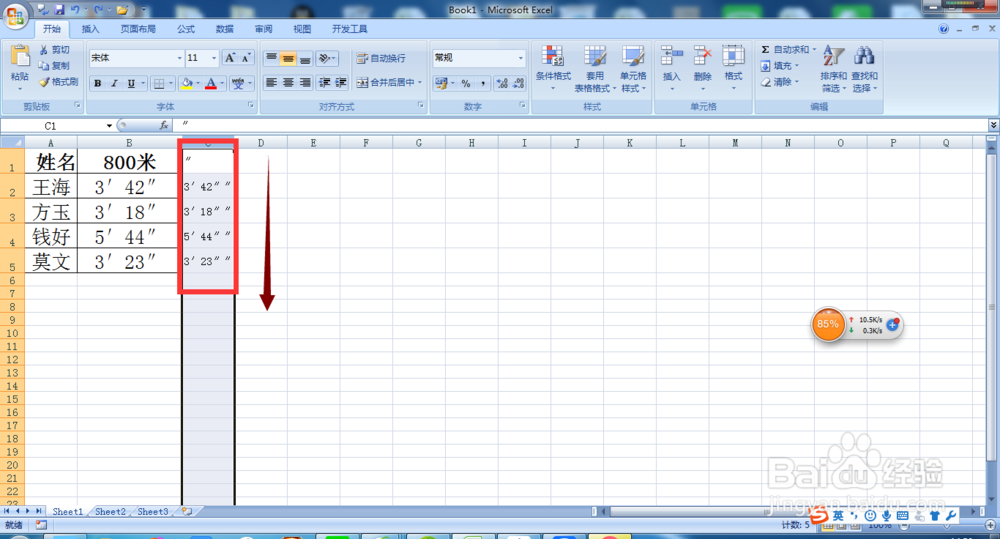Open the 清除 clear menu

tap(779, 82)
